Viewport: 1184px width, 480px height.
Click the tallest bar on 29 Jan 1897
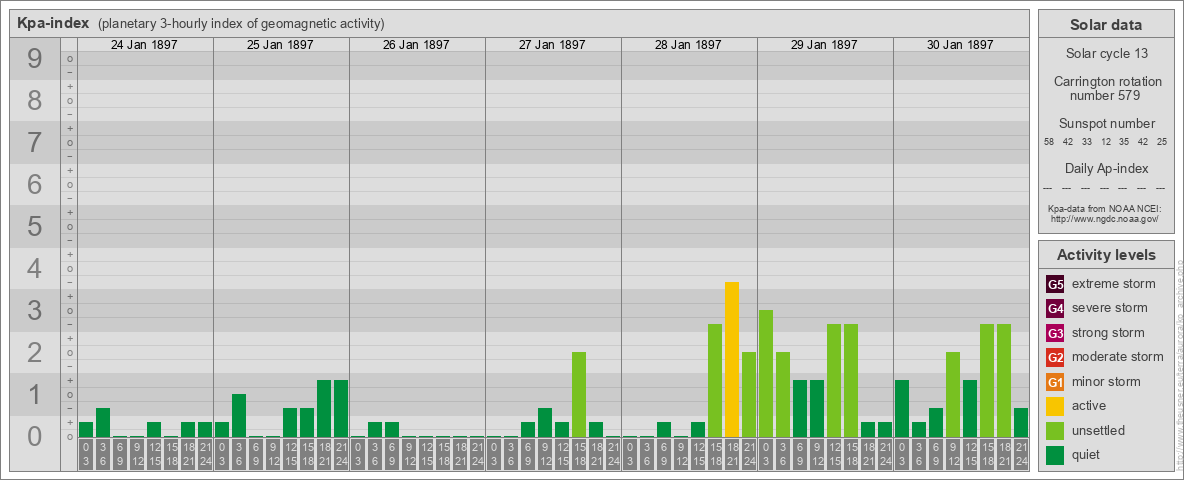(x=766, y=374)
